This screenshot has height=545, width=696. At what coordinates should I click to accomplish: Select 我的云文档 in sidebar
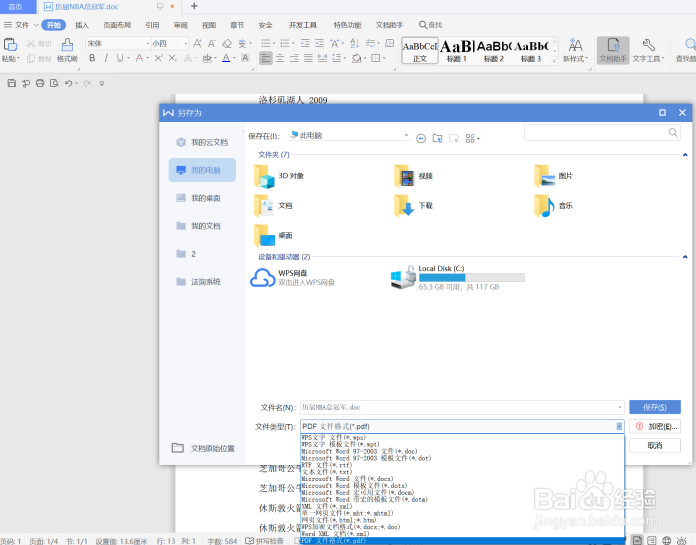click(202, 142)
